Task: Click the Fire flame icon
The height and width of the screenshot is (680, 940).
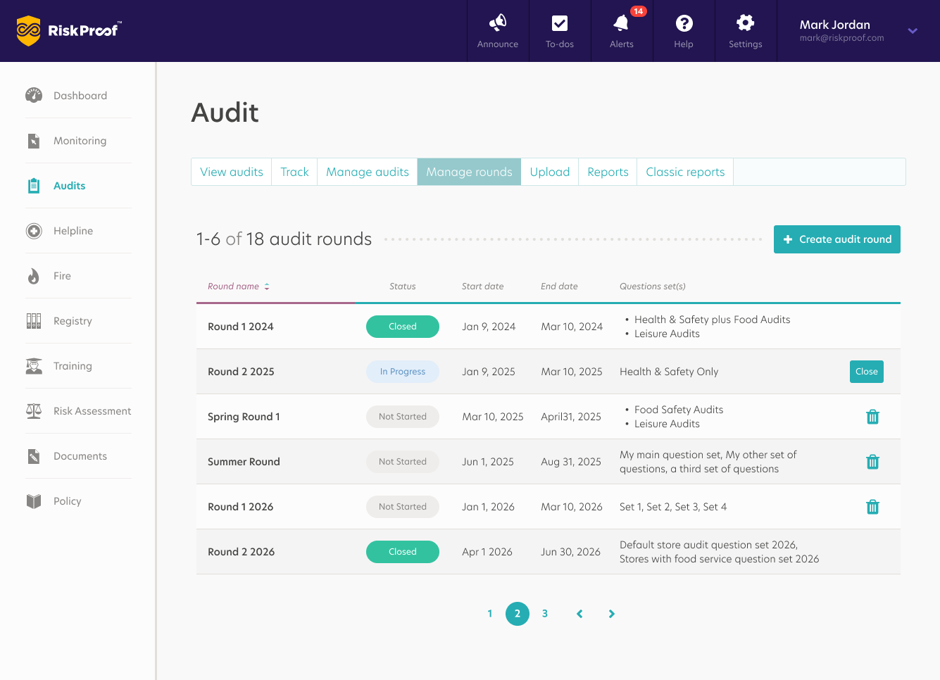Action: click(34, 276)
